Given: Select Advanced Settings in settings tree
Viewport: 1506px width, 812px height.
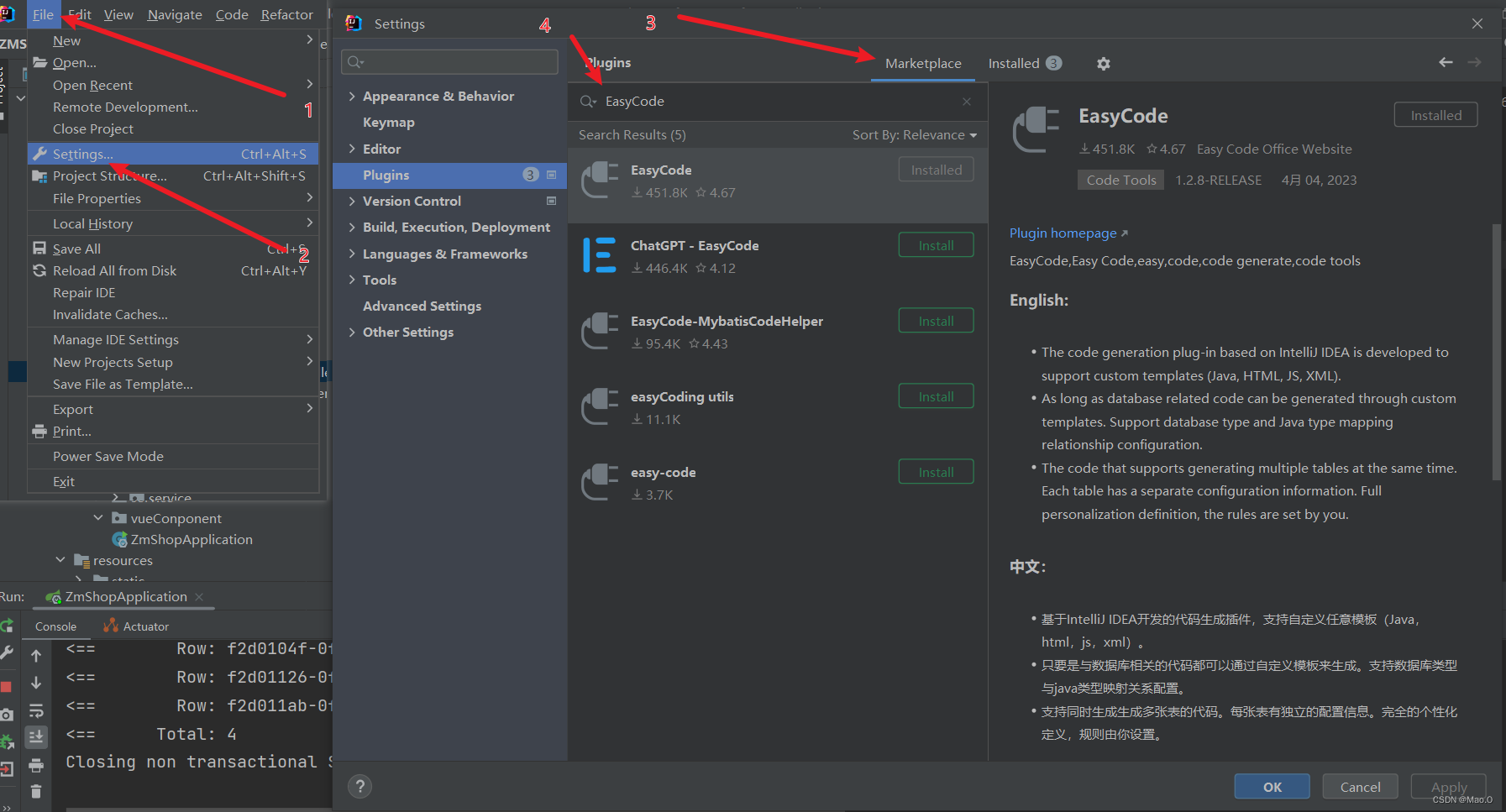Looking at the screenshot, I should [x=422, y=306].
